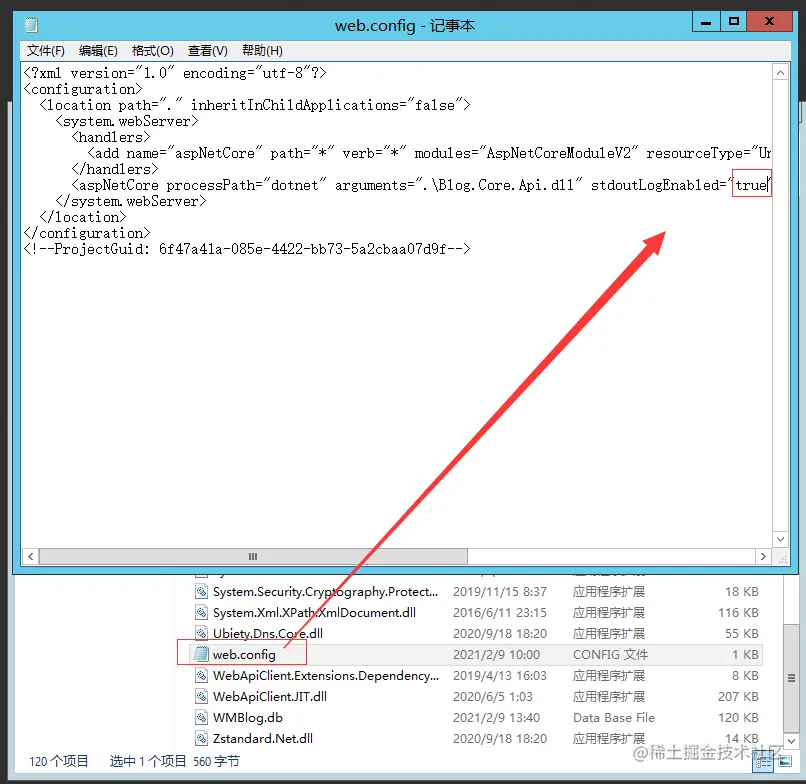The image size is (806, 784).
Task: Click the WebApiClient.Extensions.Dependency file icon
Action: (202, 676)
